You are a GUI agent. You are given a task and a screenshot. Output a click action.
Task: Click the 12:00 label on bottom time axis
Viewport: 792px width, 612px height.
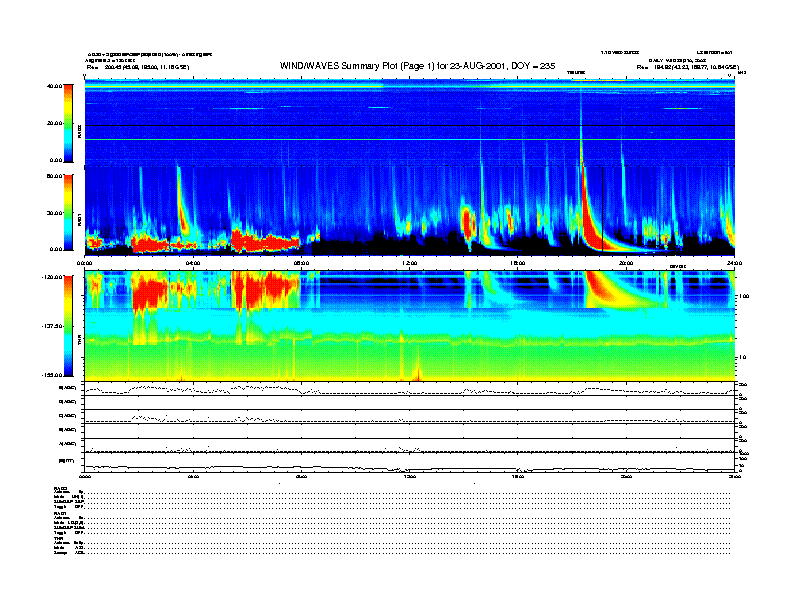coord(410,476)
